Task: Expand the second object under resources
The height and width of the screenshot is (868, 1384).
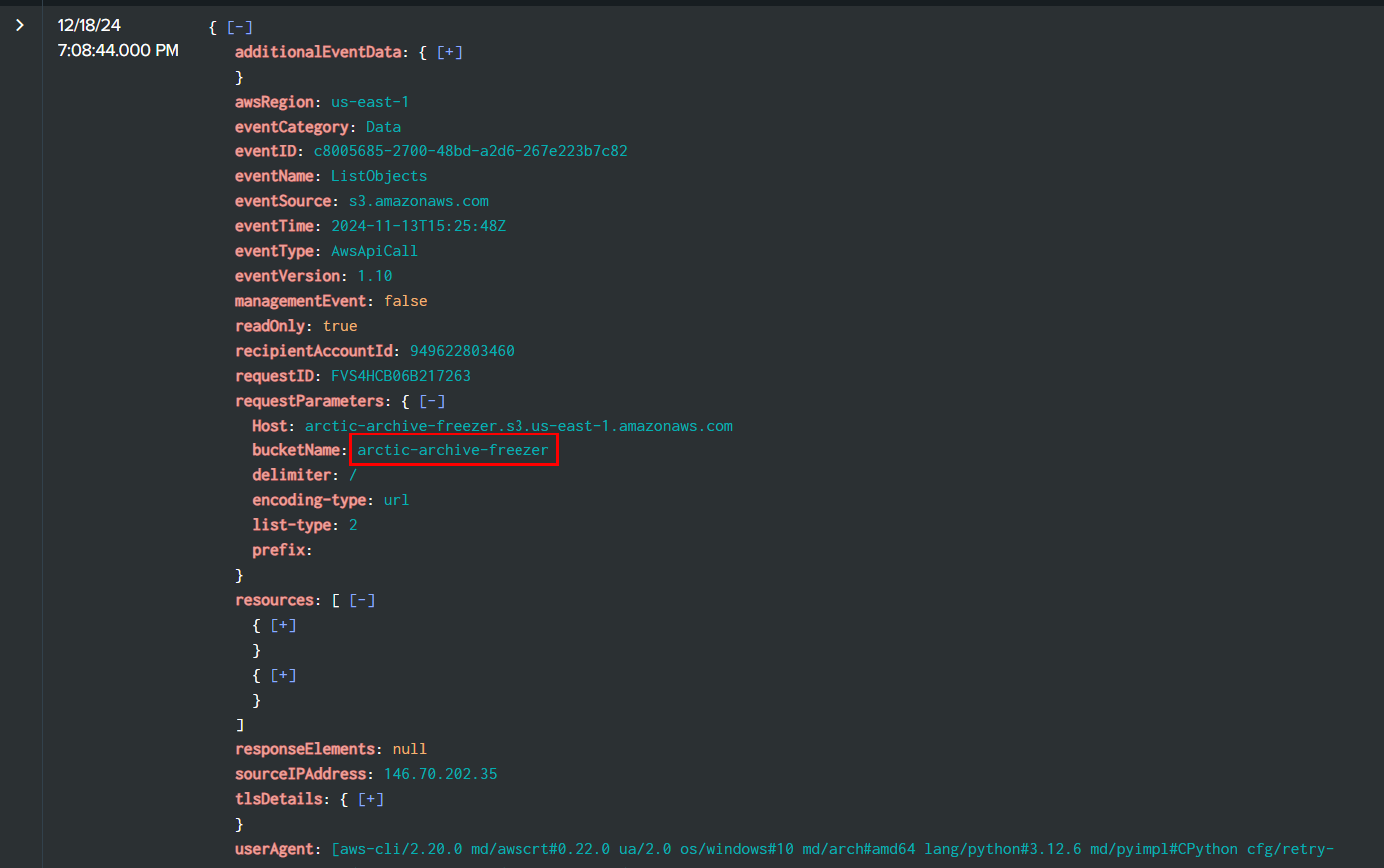Action: coord(283,675)
